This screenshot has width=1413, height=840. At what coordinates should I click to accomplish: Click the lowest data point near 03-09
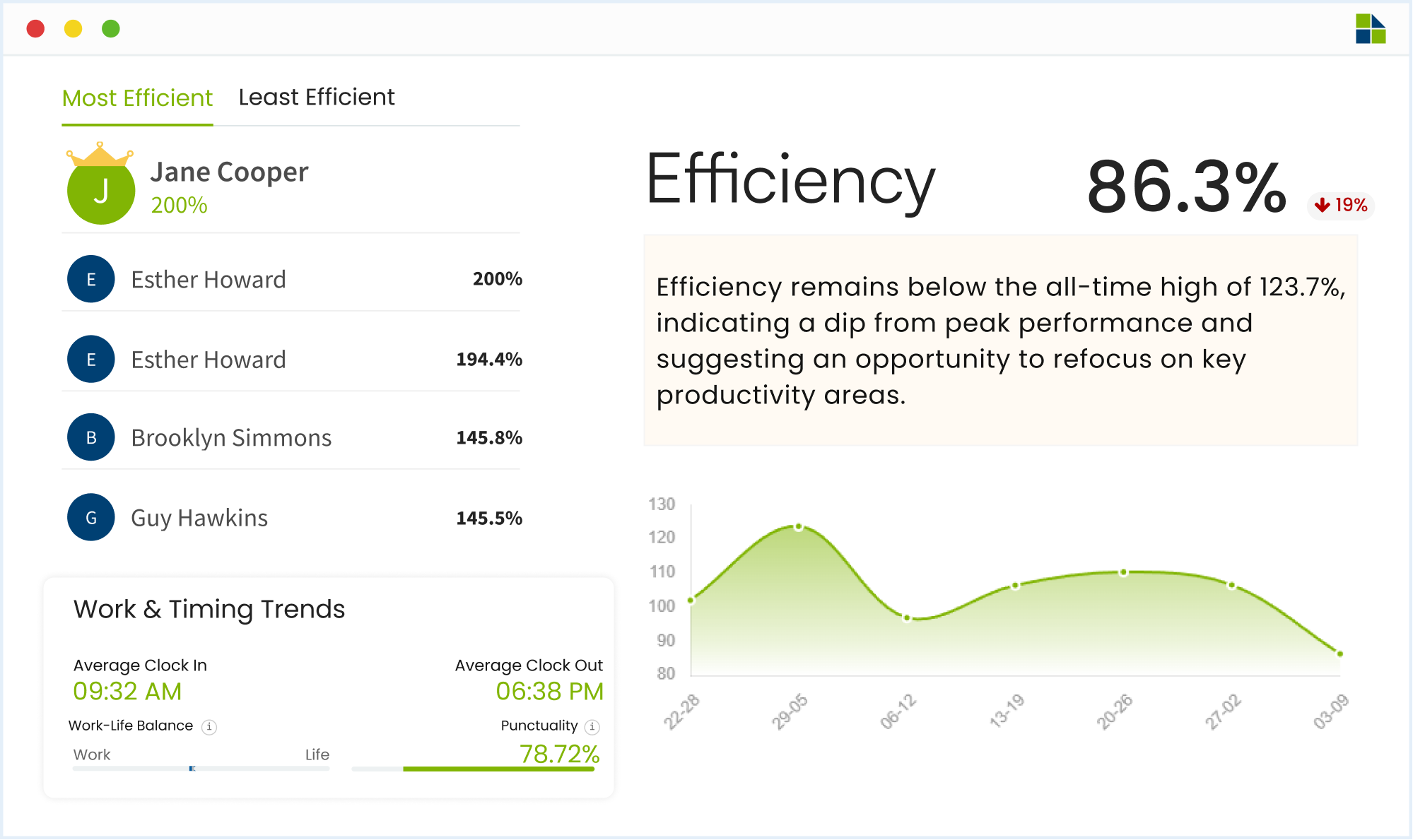1339,653
